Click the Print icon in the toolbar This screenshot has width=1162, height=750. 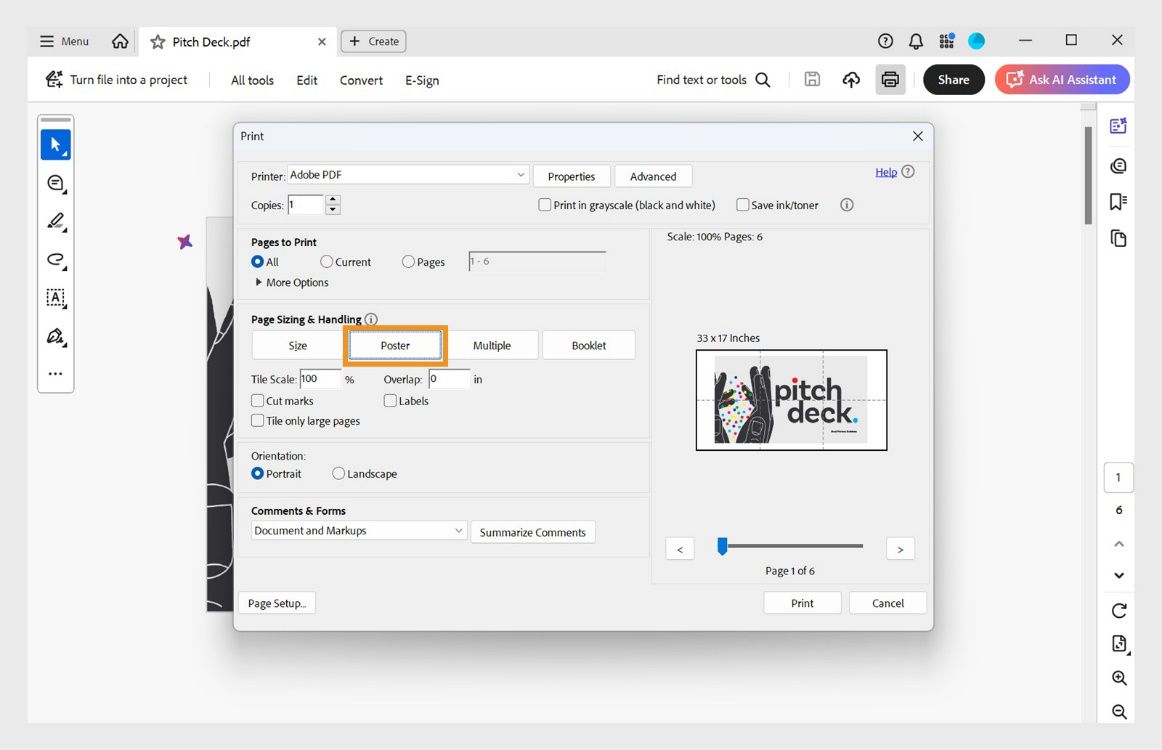[890, 79]
